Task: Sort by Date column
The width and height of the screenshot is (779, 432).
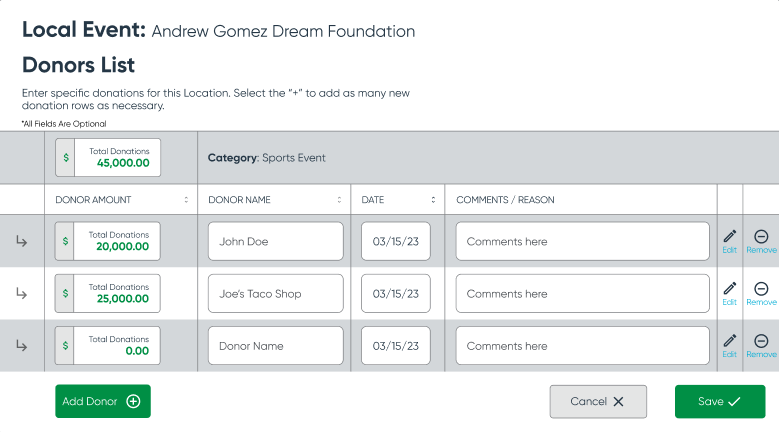Action: [434, 200]
